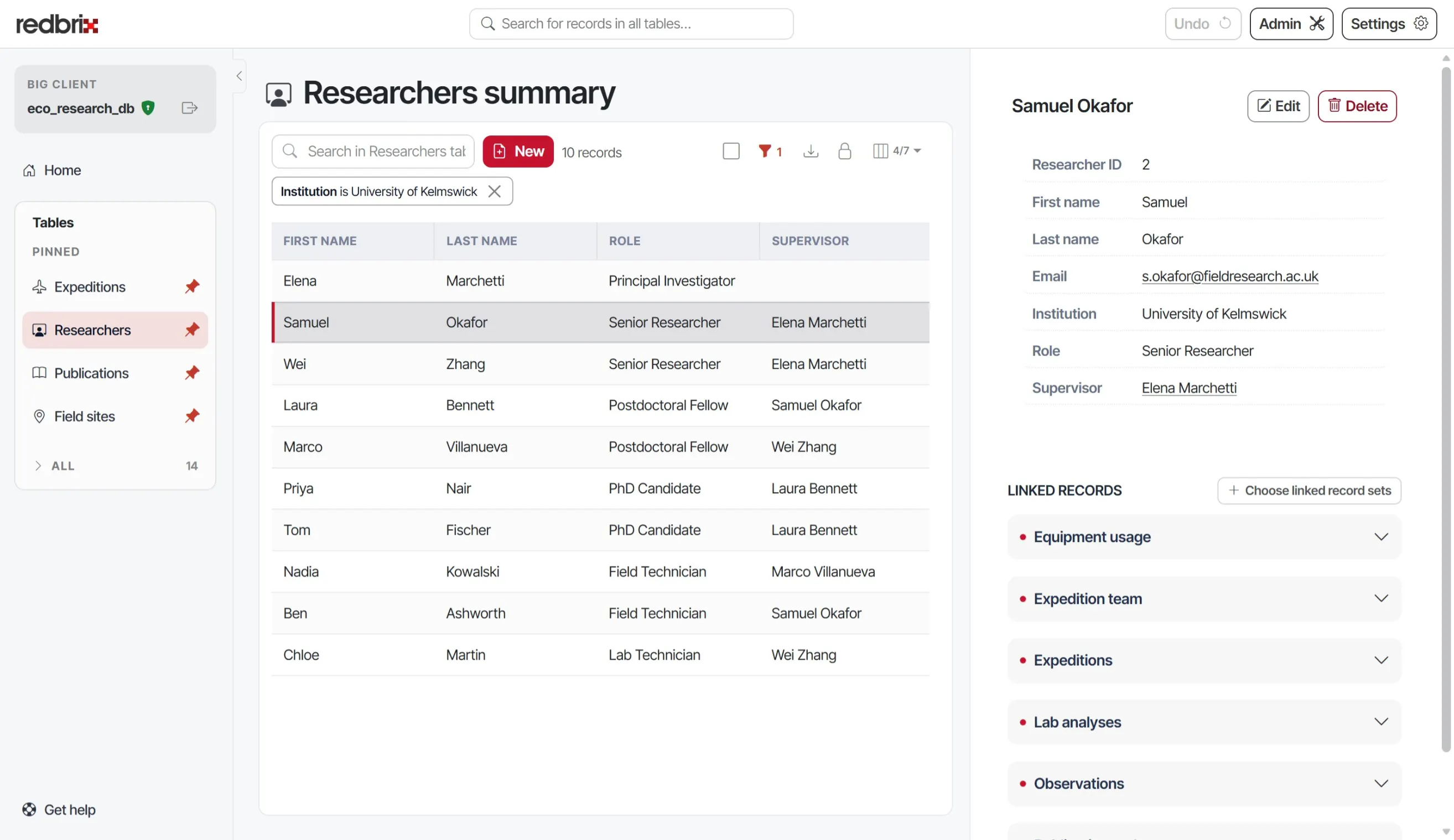This screenshot has height=840, width=1454.
Task: Click the download records icon
Action: pos(811,151)
